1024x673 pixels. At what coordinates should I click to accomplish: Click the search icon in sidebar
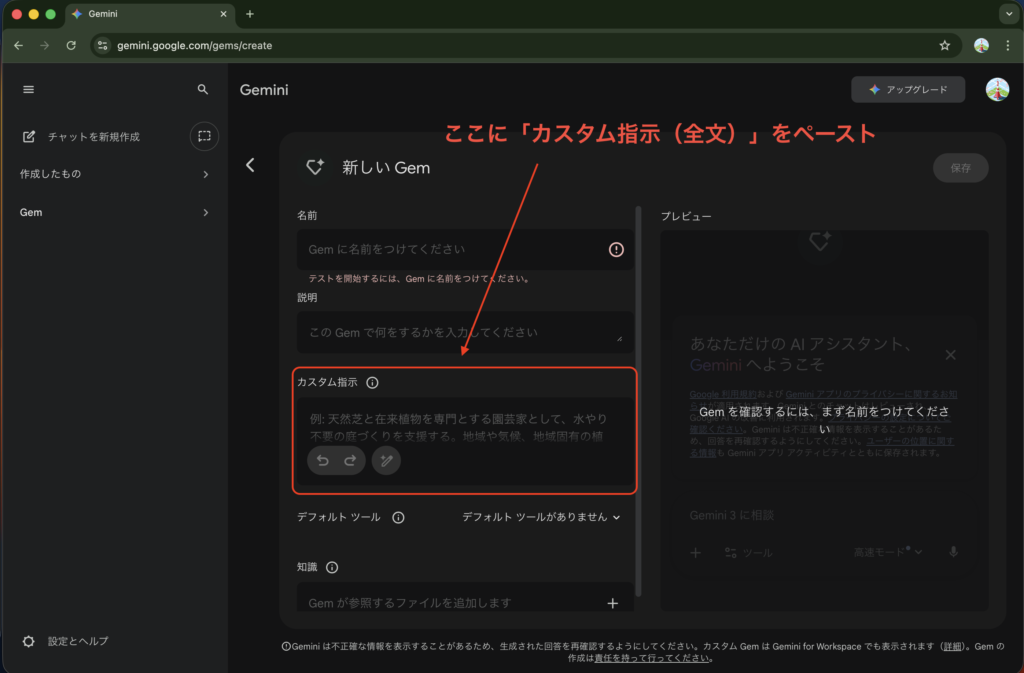[x=203, y=89]
